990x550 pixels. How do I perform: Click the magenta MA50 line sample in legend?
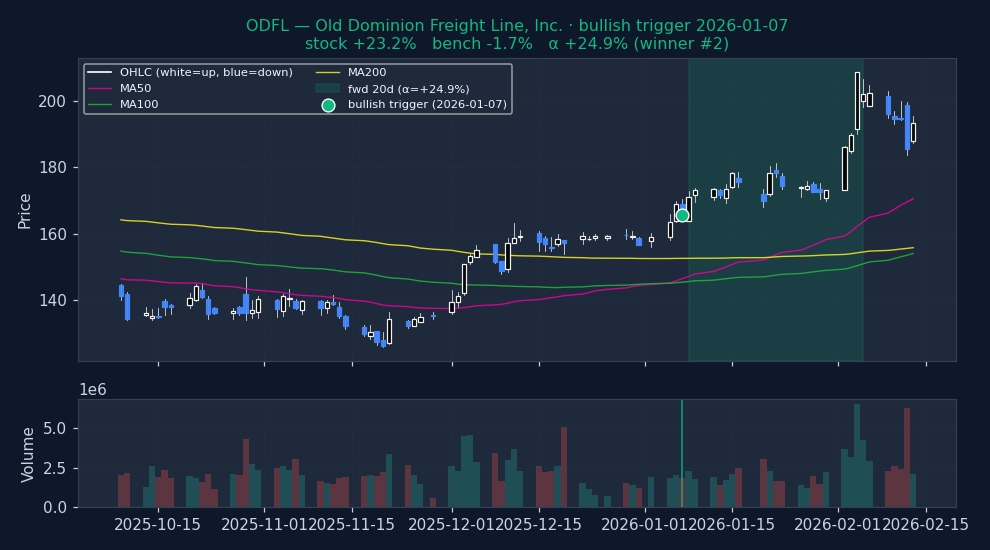pyautogui.click(x=99, y=89)
